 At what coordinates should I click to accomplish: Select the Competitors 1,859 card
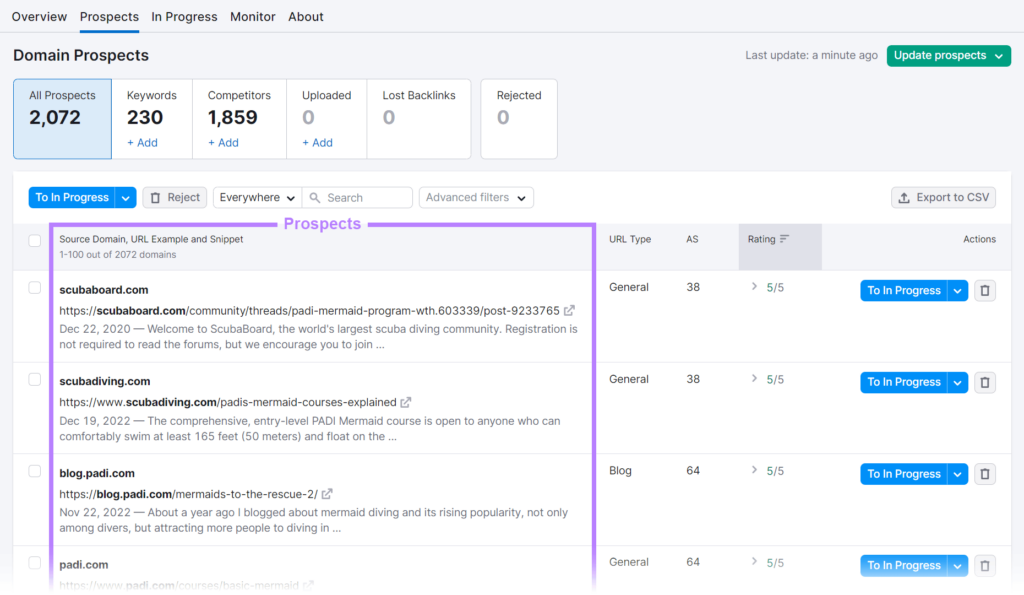click(239, 119)
